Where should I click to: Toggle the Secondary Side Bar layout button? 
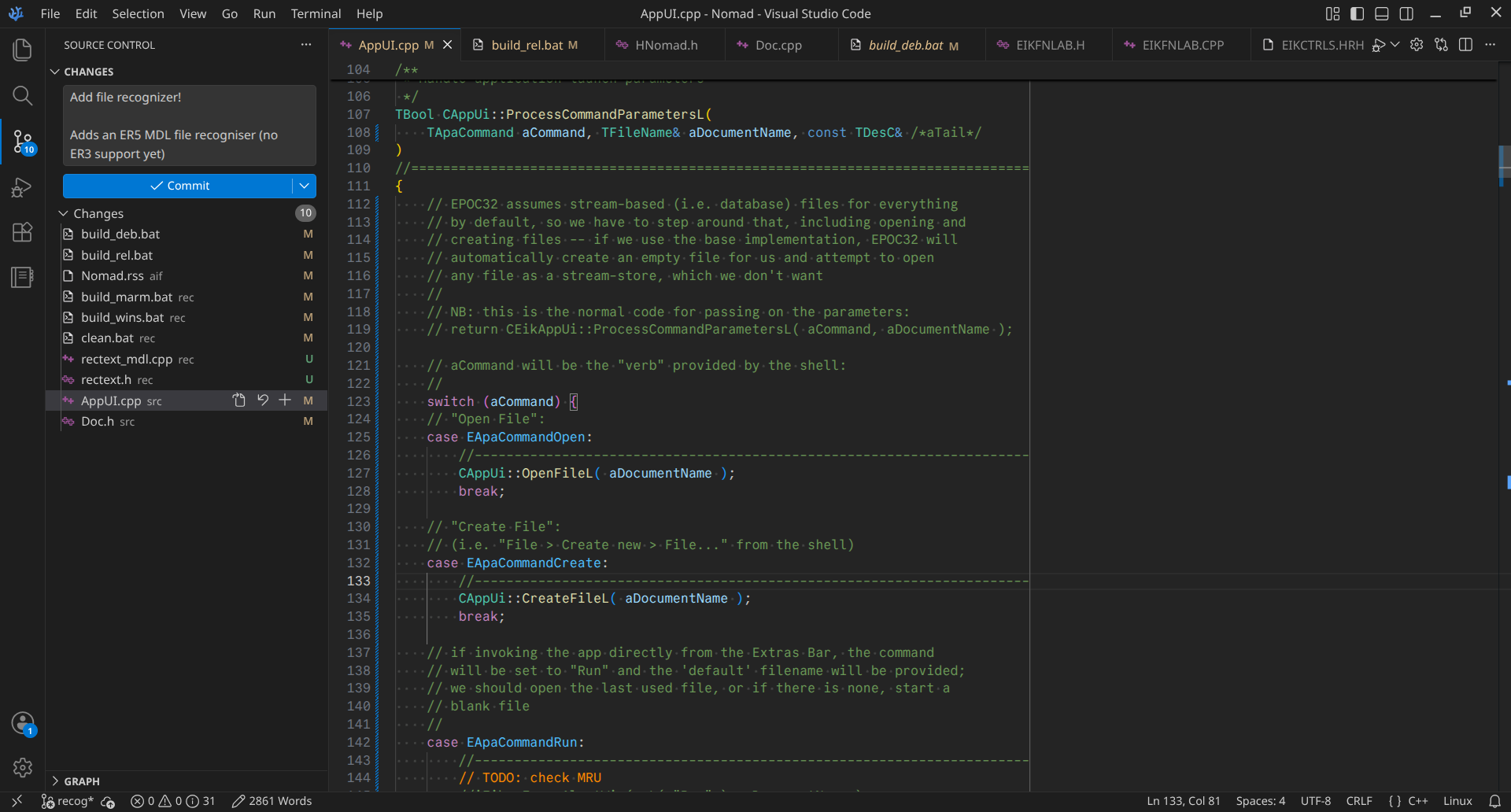click(1406, 13)
